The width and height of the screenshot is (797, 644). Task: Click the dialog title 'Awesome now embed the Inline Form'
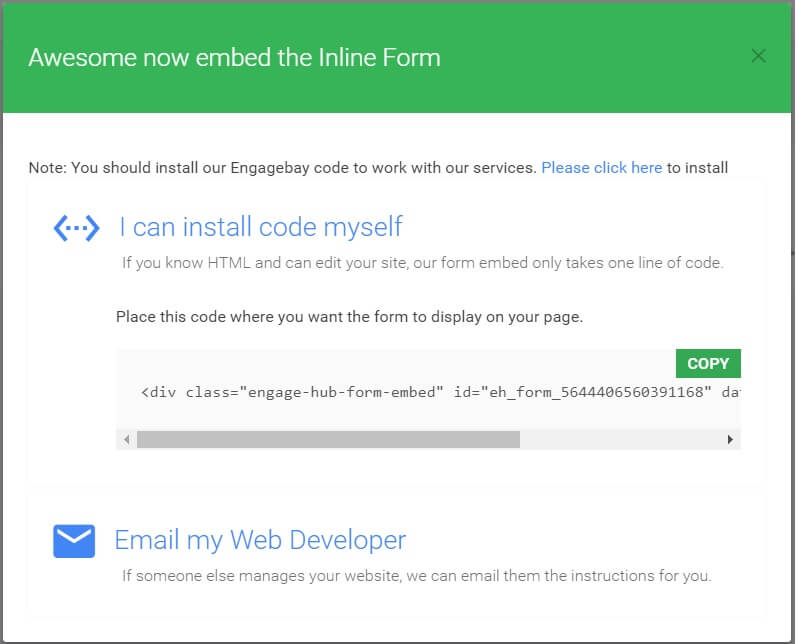[234, 57]
